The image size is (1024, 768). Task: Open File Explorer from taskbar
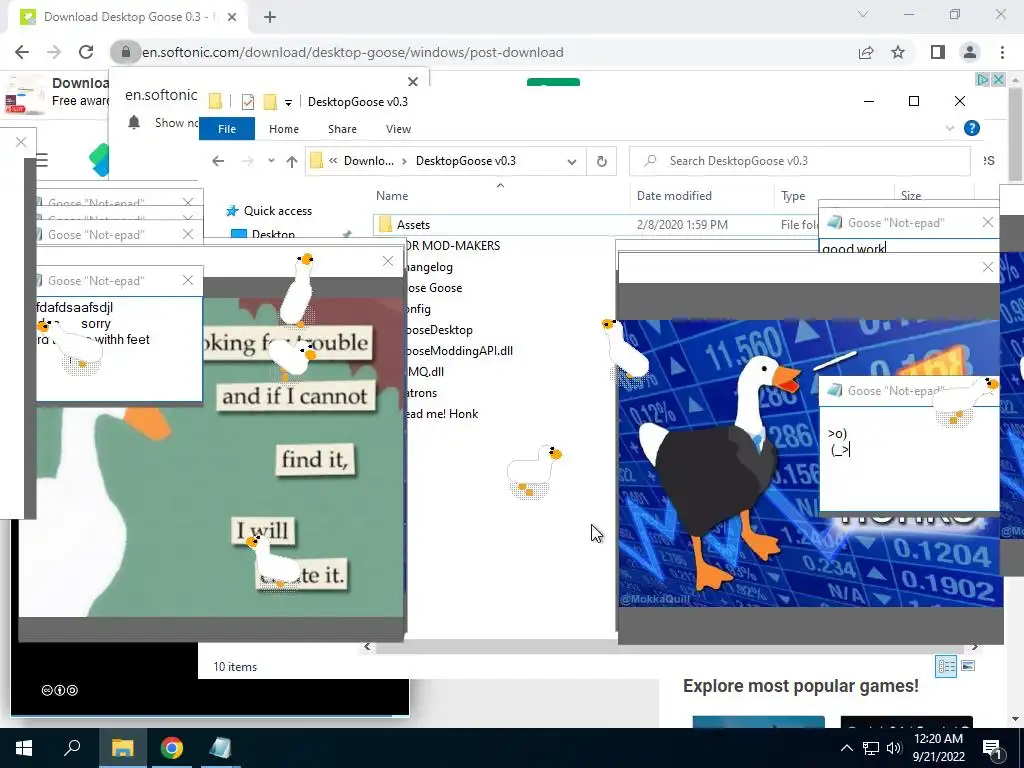[x=122, y=748]
